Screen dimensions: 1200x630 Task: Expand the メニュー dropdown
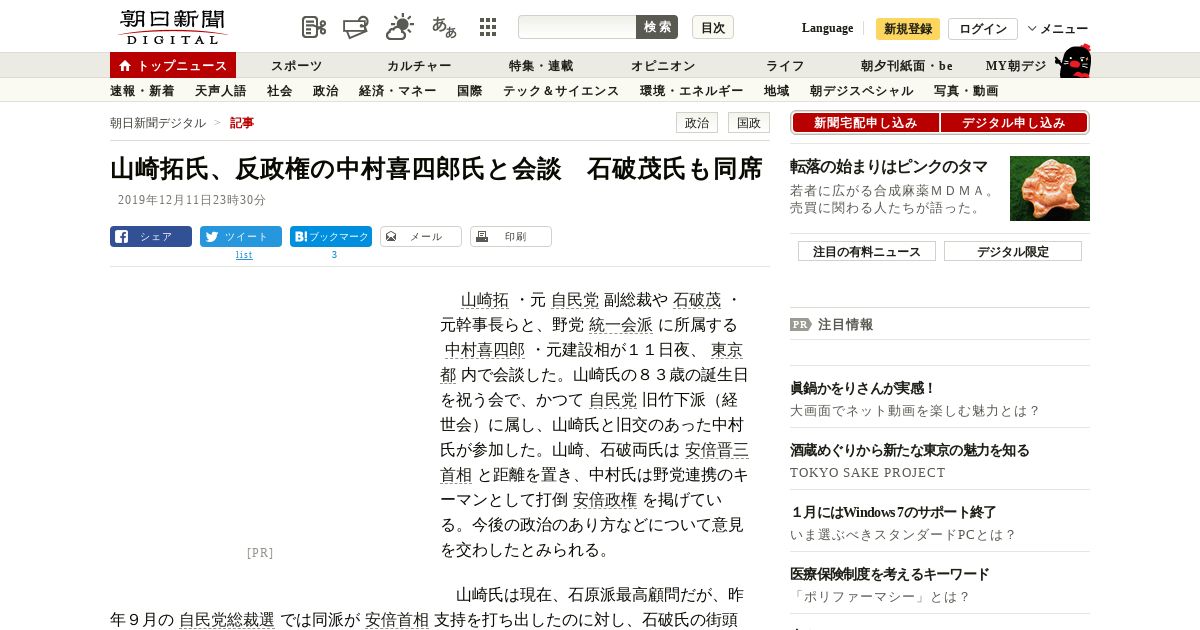[1058, 29]
